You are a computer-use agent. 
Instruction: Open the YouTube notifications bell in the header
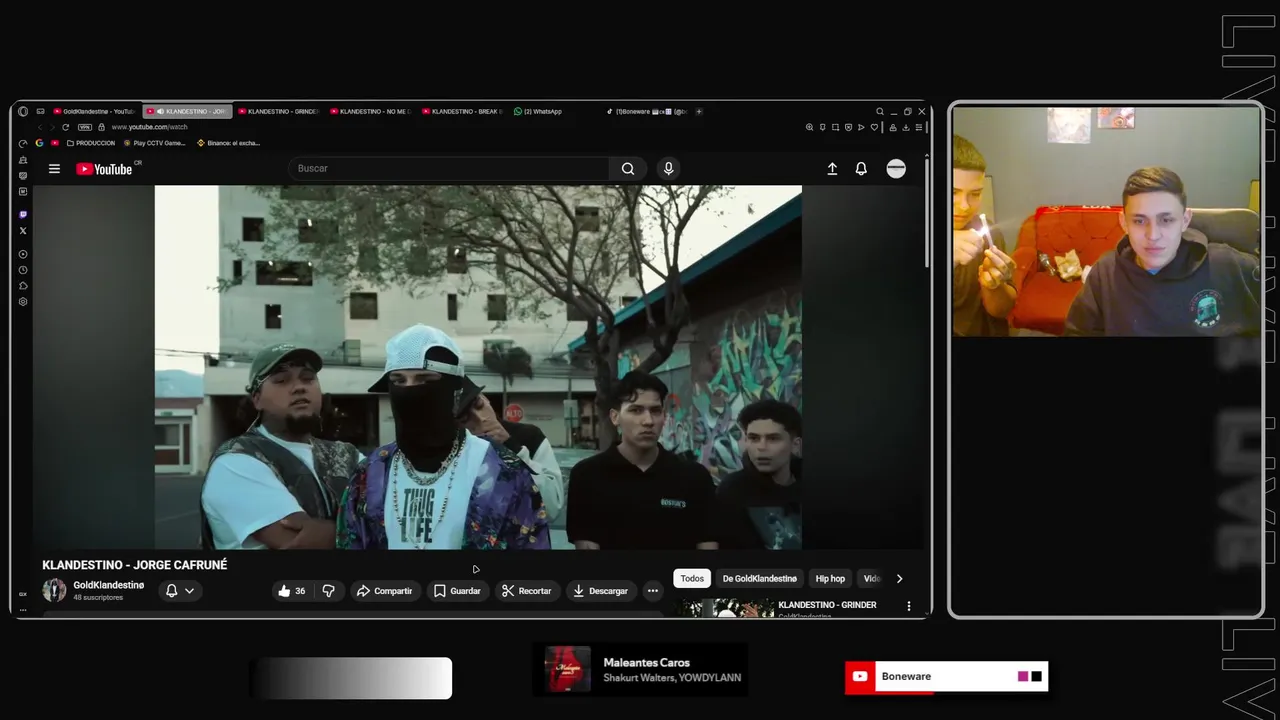click(x=861, y=169)
